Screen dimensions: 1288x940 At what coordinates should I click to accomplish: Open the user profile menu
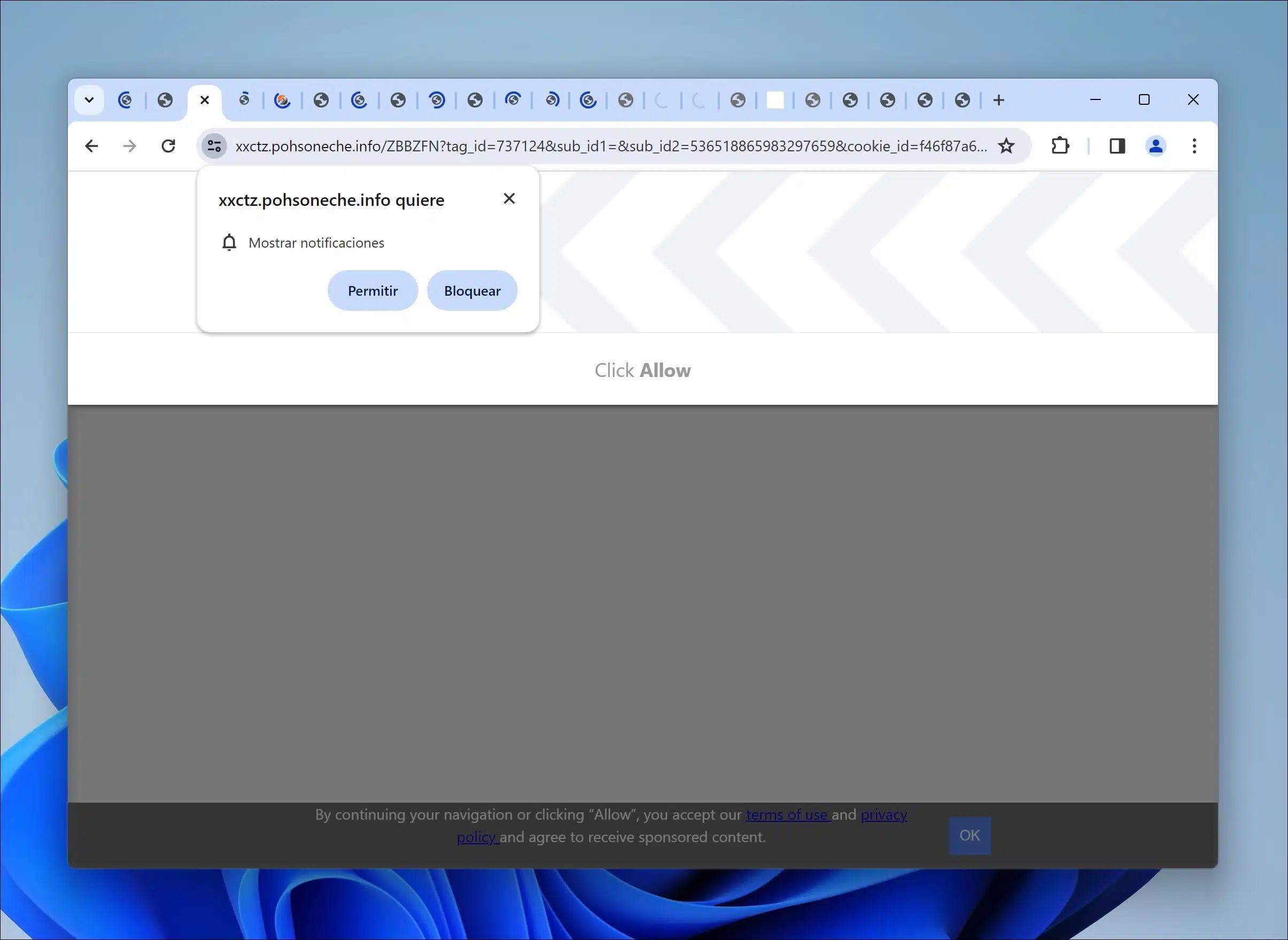click(x=1155, y=146)
